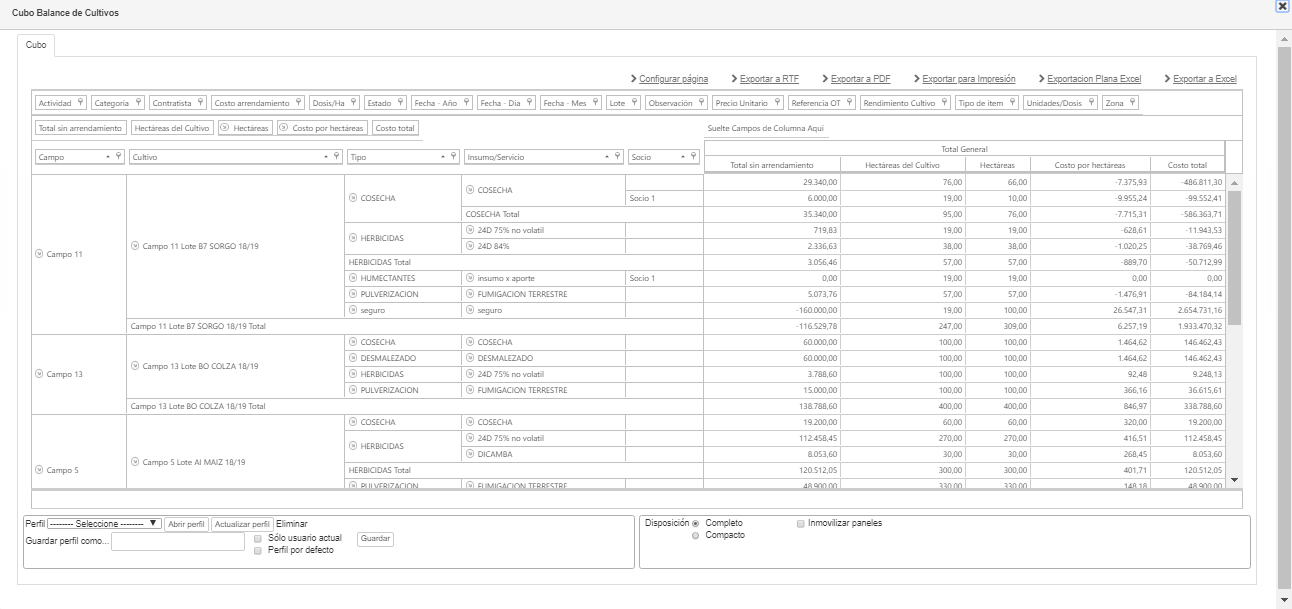
Task: Select the Compacto layout radio button
Action: click(x=696, y=535)
